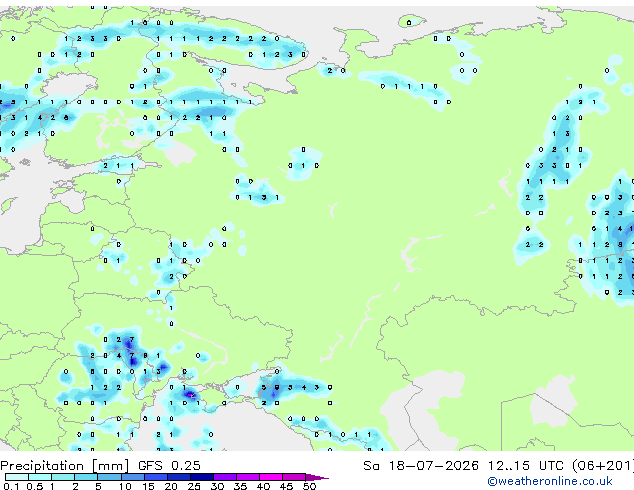Click the '25' legend scale label
Viewport: 634px width, 490px height.
point(194,486)
